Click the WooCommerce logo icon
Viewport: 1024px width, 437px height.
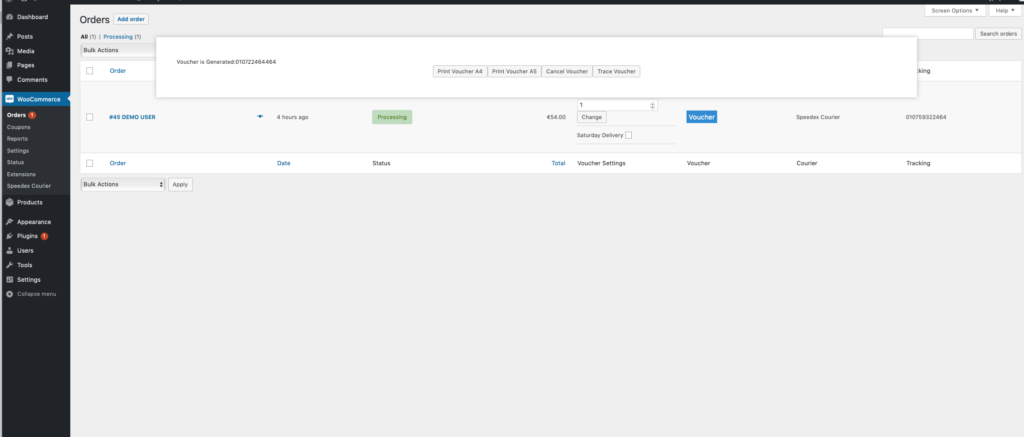click(10, 99)
